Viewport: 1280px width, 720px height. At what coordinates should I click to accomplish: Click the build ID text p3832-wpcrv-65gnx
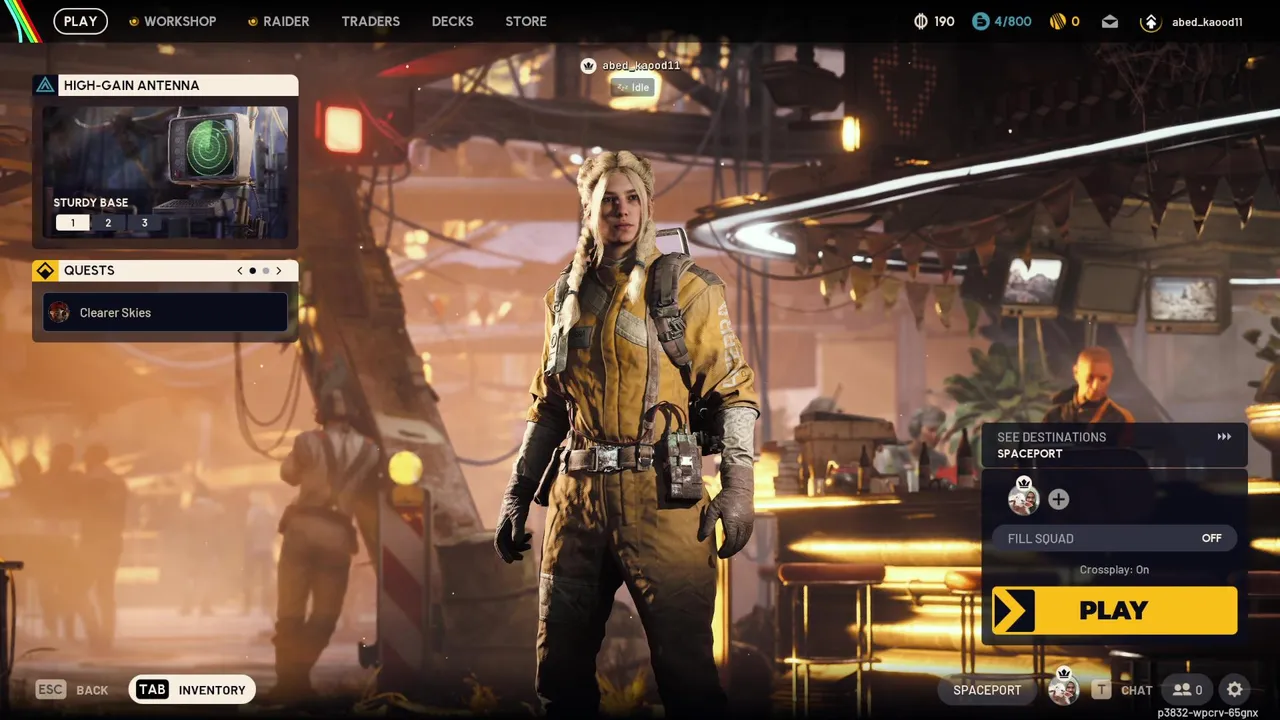1208,713
